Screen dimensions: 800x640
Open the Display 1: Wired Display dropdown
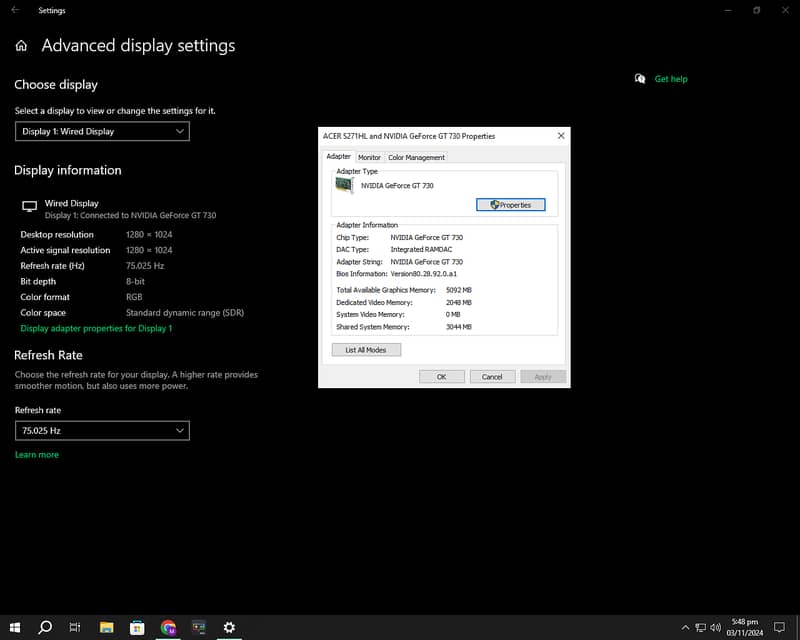click(102, 131)
